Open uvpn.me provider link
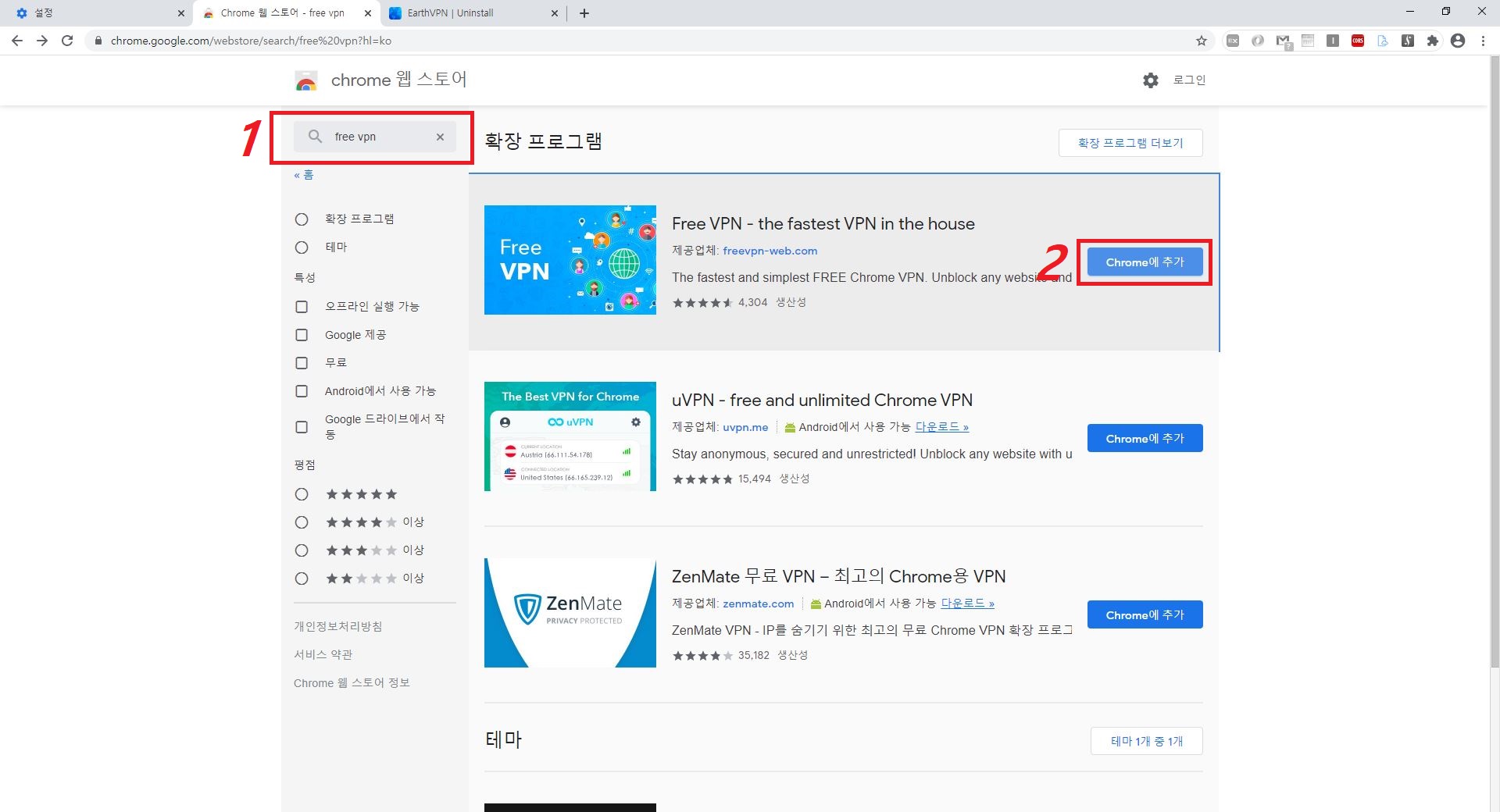1500x812 pixels. click(745, 427)
